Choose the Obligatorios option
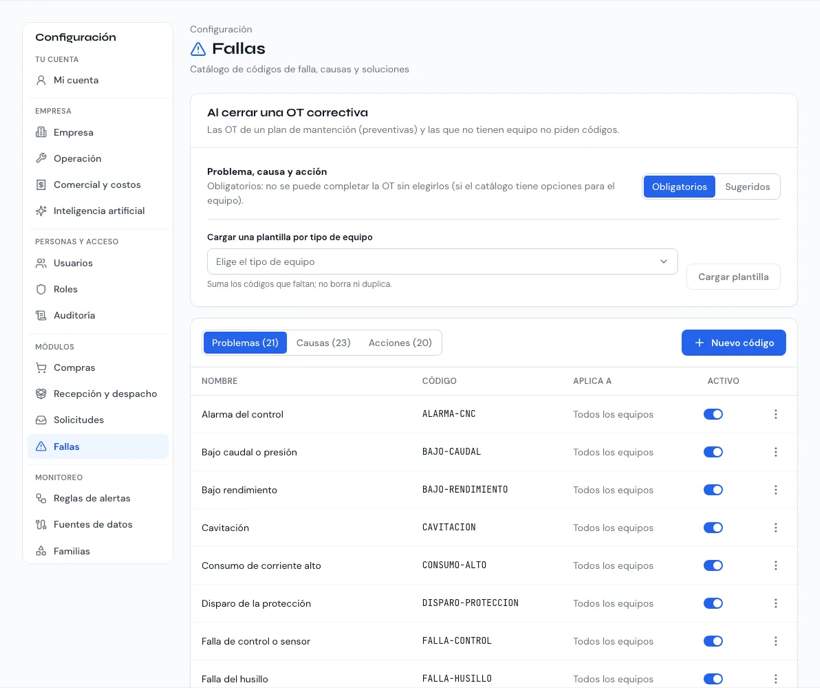 pyautogui.click(x=679, y=187)
